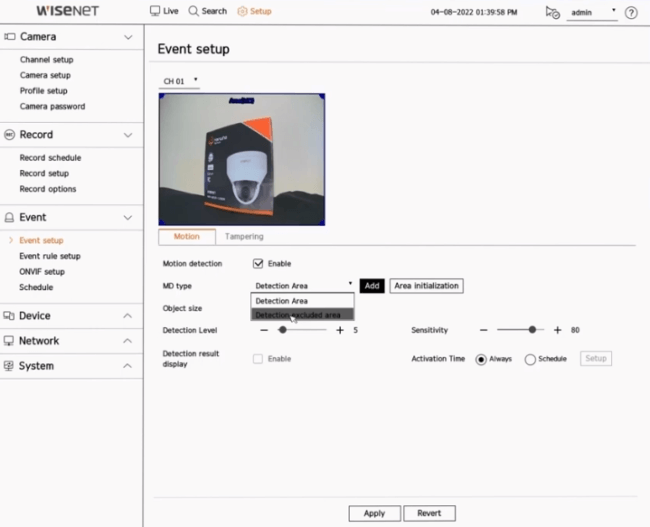This screenshot has width=650, height=527.
Task: Open the CH 01 channel dropdown
Action: [179, 81]
